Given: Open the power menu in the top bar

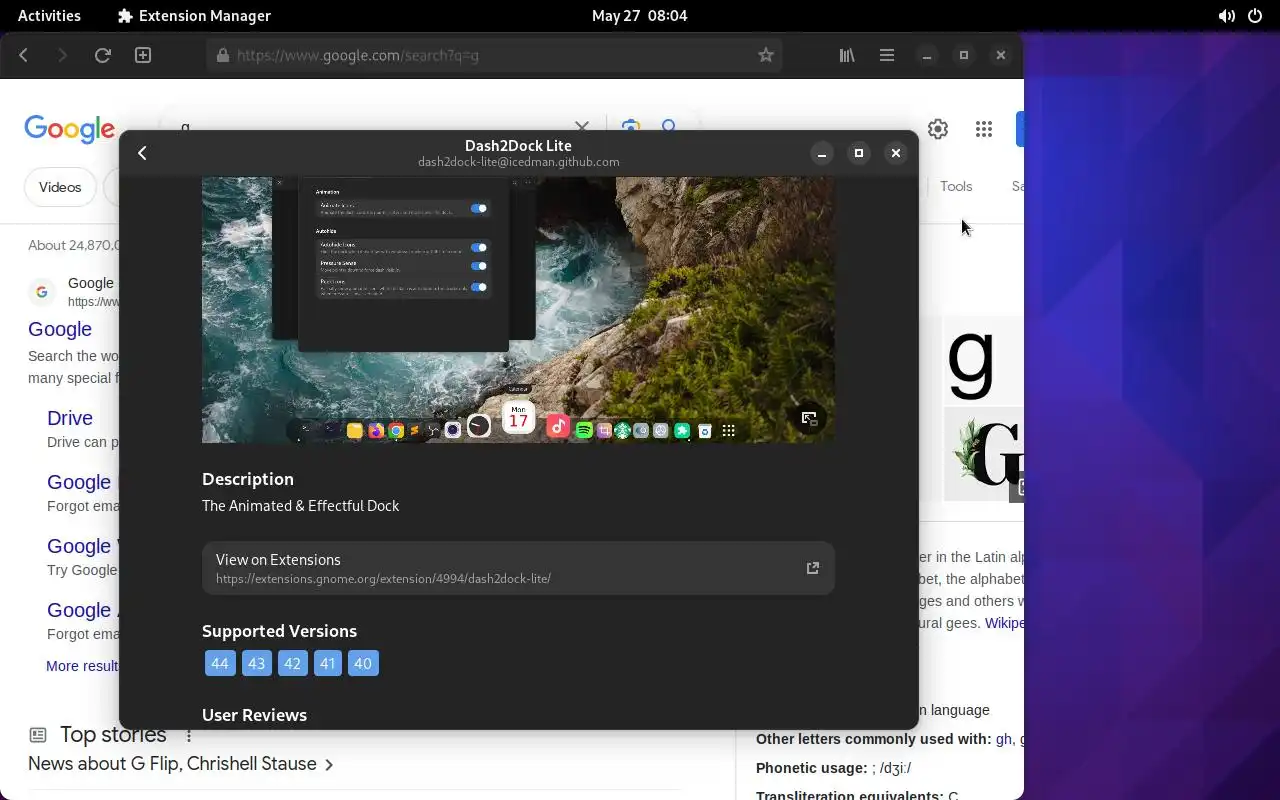Looking at the screenshot, I should click(1255, 15).
